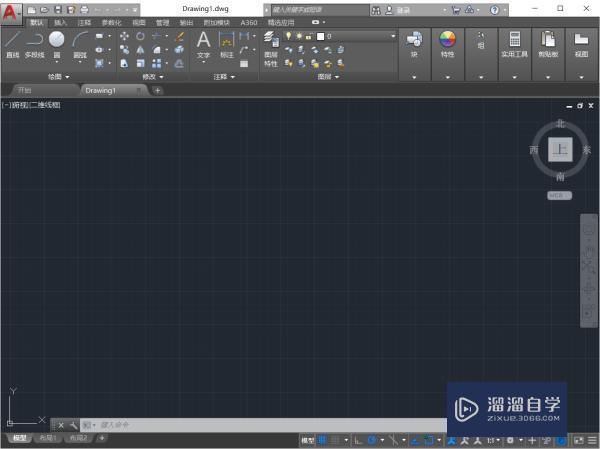Toggle the layer lock icon
This screenshot has height=449, width=600.
coord(309,36)
